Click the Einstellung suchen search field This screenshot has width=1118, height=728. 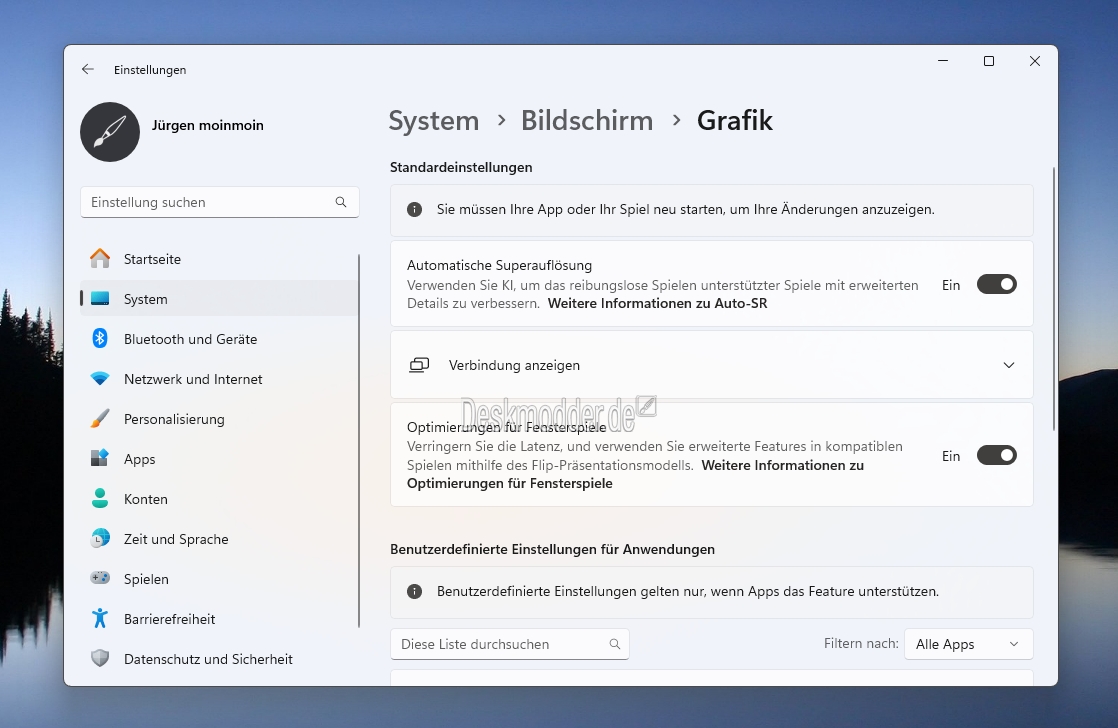[x=208, y=202]
